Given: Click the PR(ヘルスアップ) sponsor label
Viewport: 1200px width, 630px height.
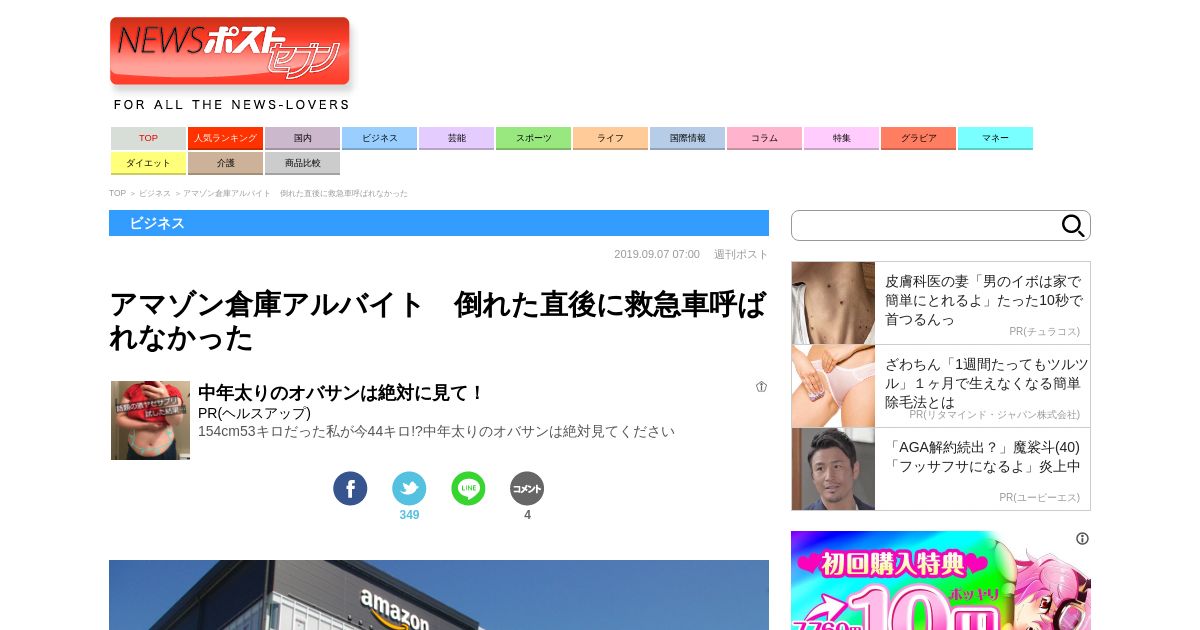Looking at the screenshot, I should [x=254, y=413].
